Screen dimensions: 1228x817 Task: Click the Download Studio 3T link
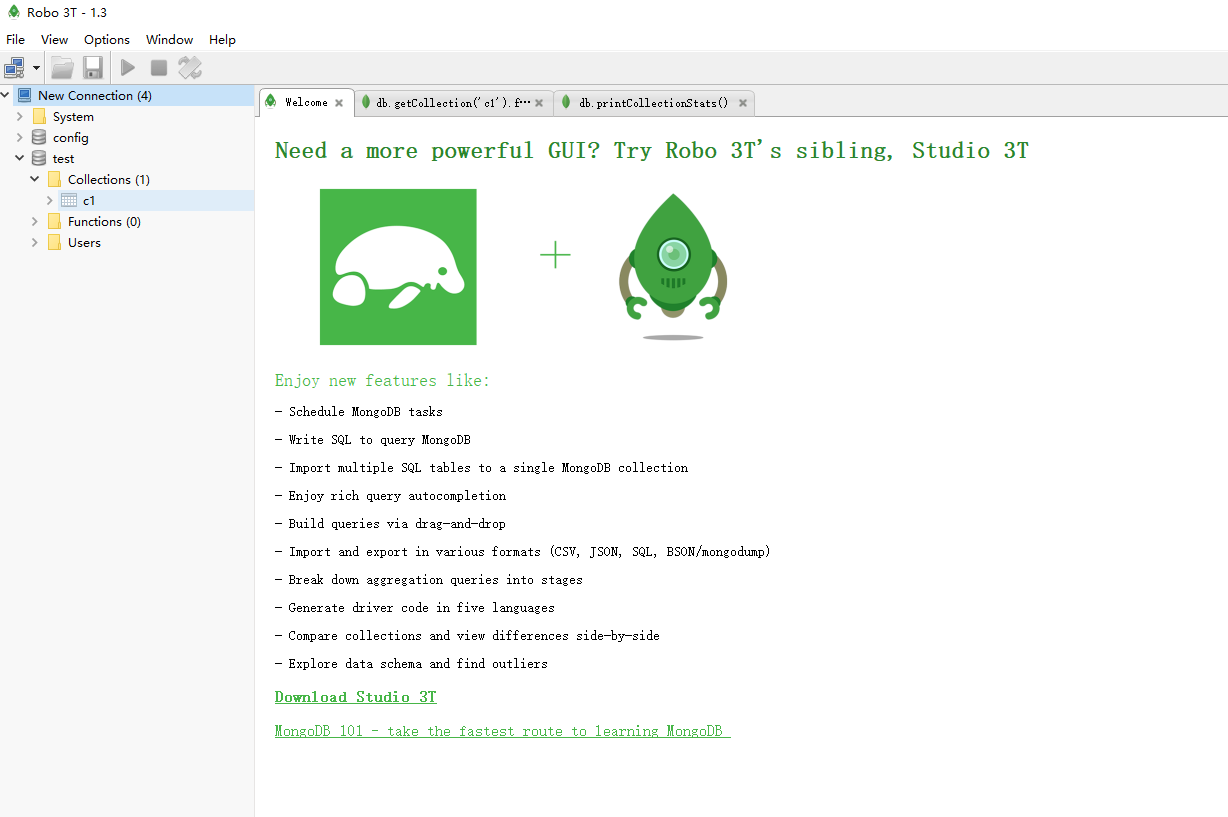coord(356,697)
